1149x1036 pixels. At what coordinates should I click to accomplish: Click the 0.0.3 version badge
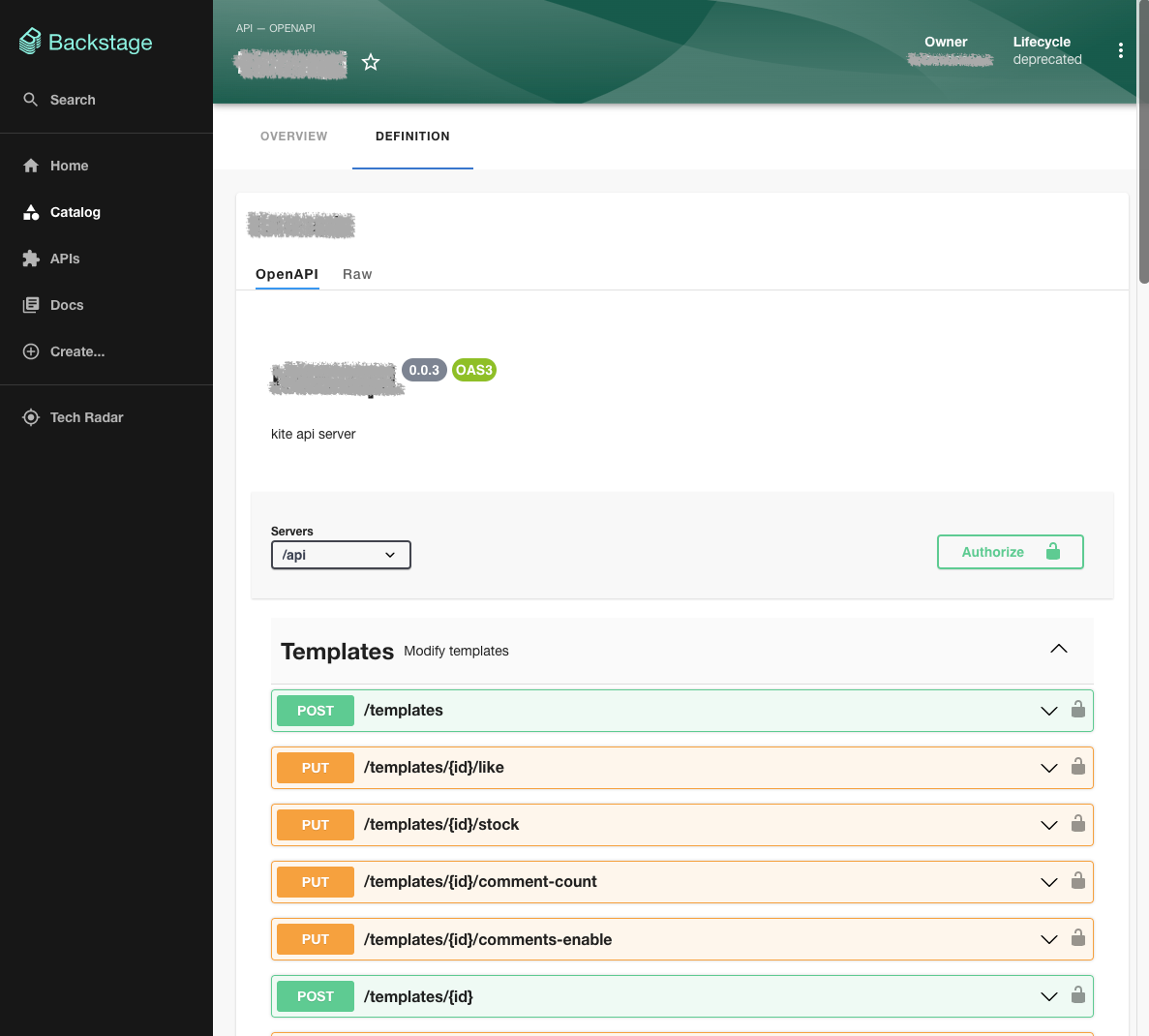(x=424, y=370)
